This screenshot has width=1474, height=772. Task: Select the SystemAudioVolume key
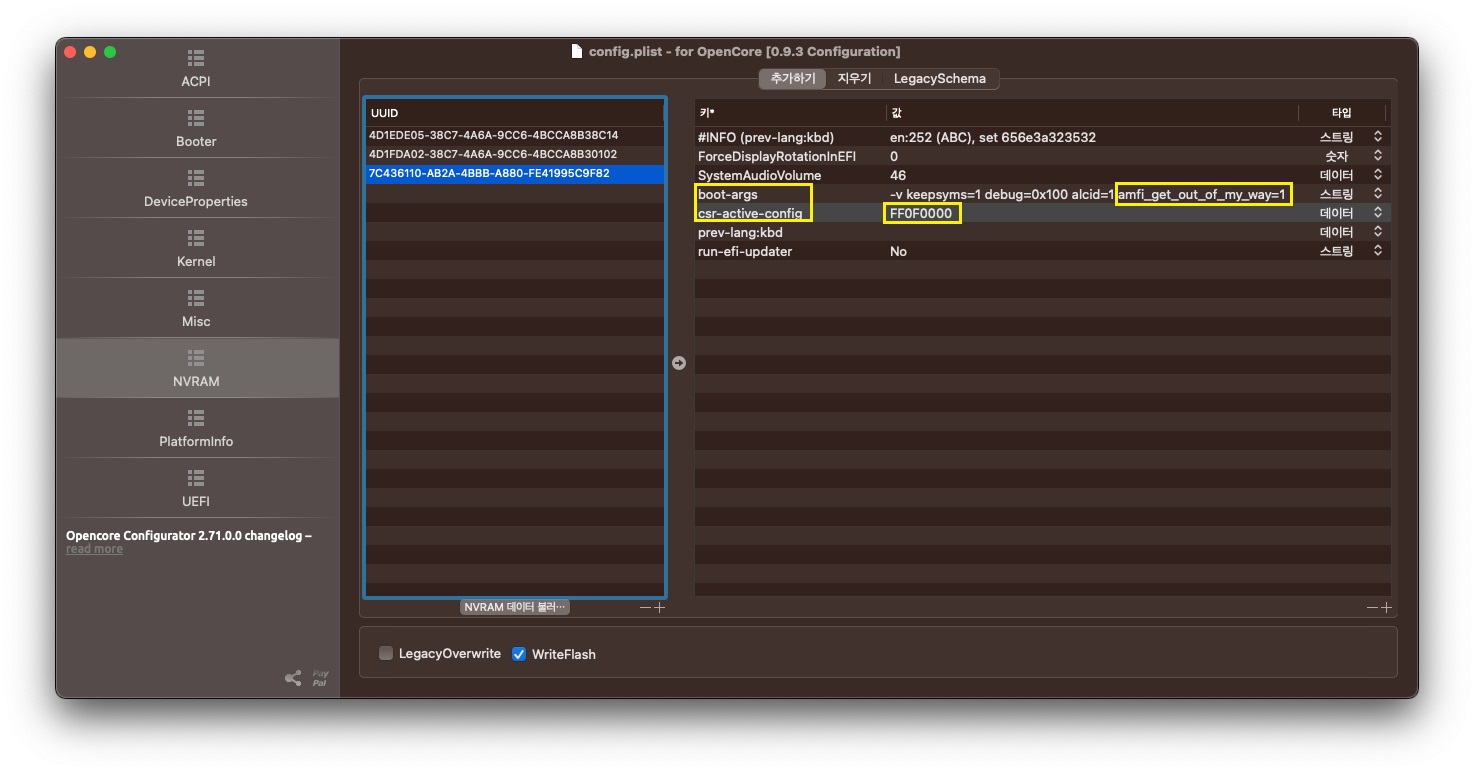pos(759,175)
